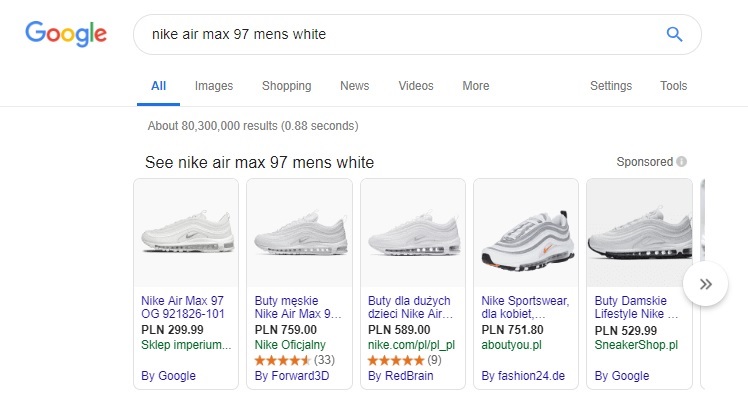Open the Nike Sportswear, dla kobiet listing
Viewport: 748px width, 414px height.
(x=524, y=307)
